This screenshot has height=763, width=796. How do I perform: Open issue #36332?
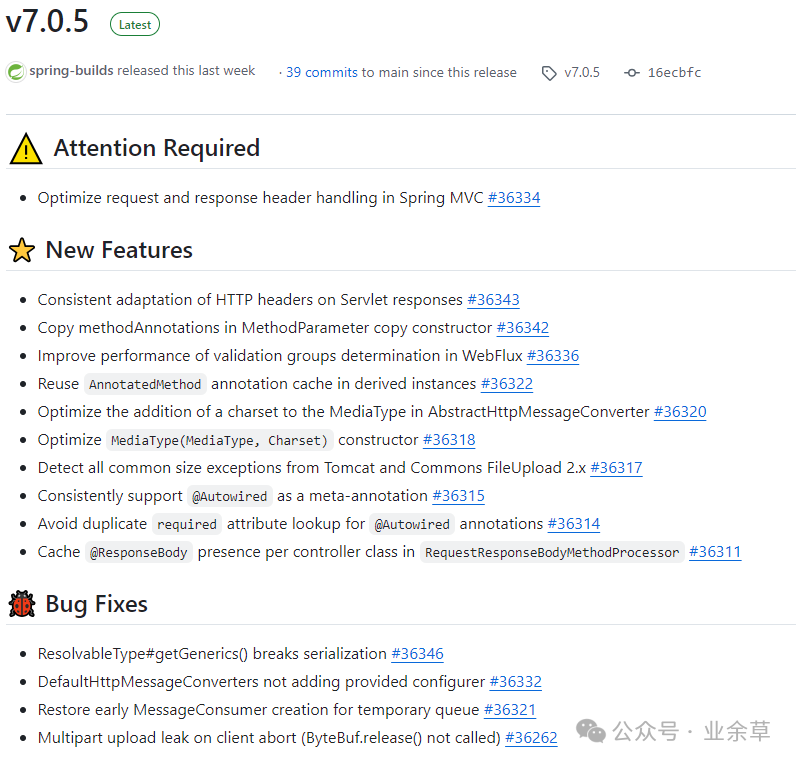pyautogui.click(x=515, y=681)
